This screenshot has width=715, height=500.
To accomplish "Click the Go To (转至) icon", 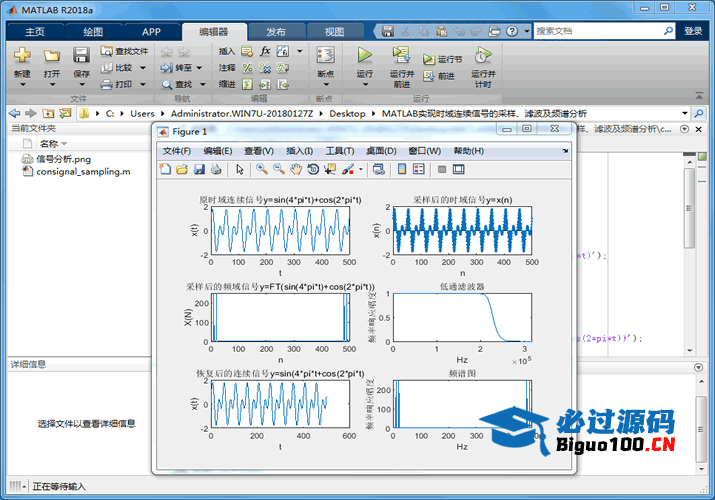I will tap(166, 68).
